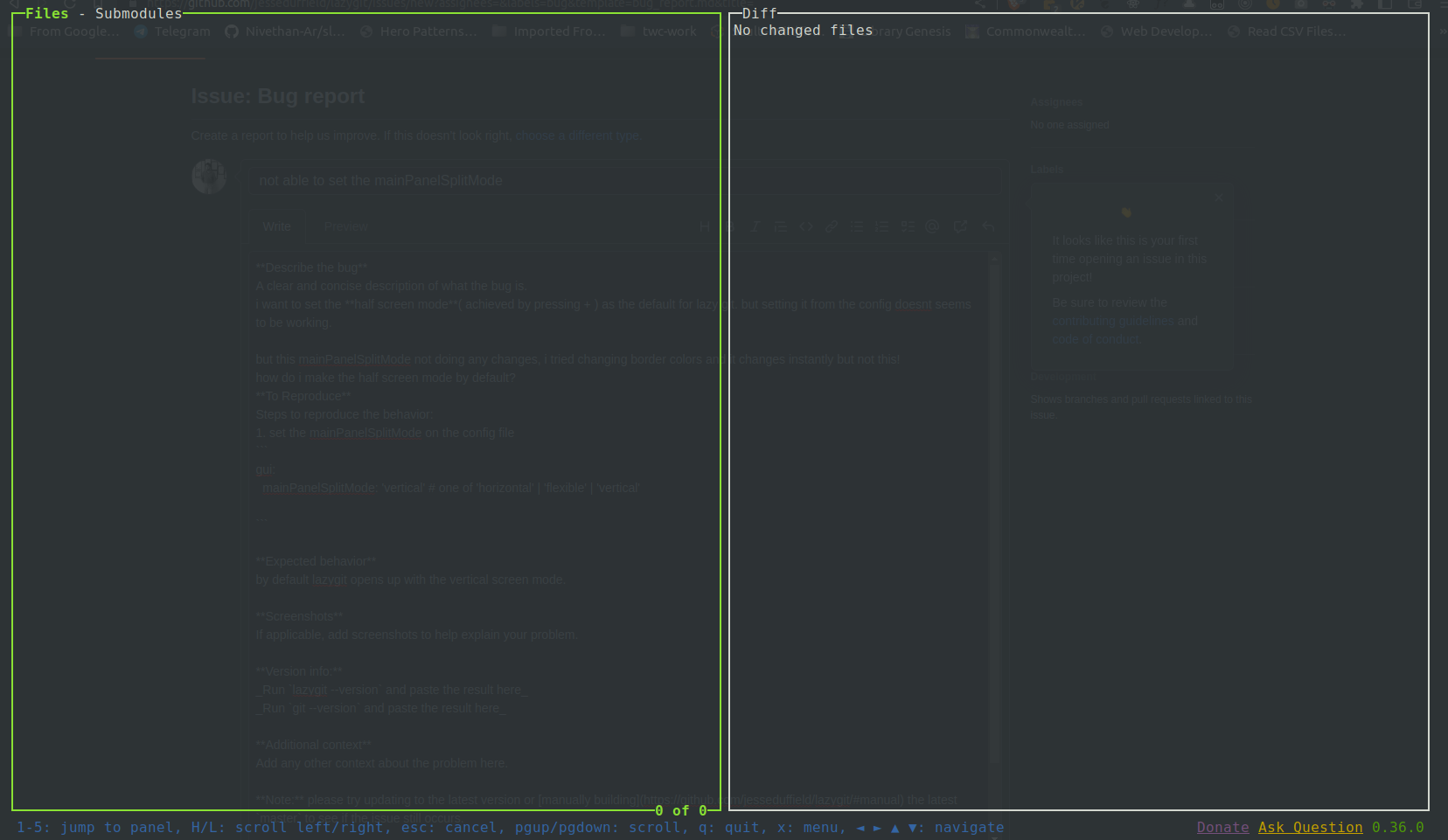Viewport: 1448px width, 840px height.
Task: Toggle bold text formatting
Action: coord(730,226)
